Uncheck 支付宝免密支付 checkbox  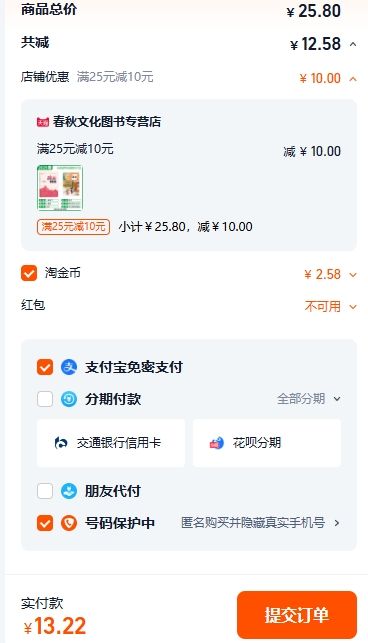tap(45, 367)
